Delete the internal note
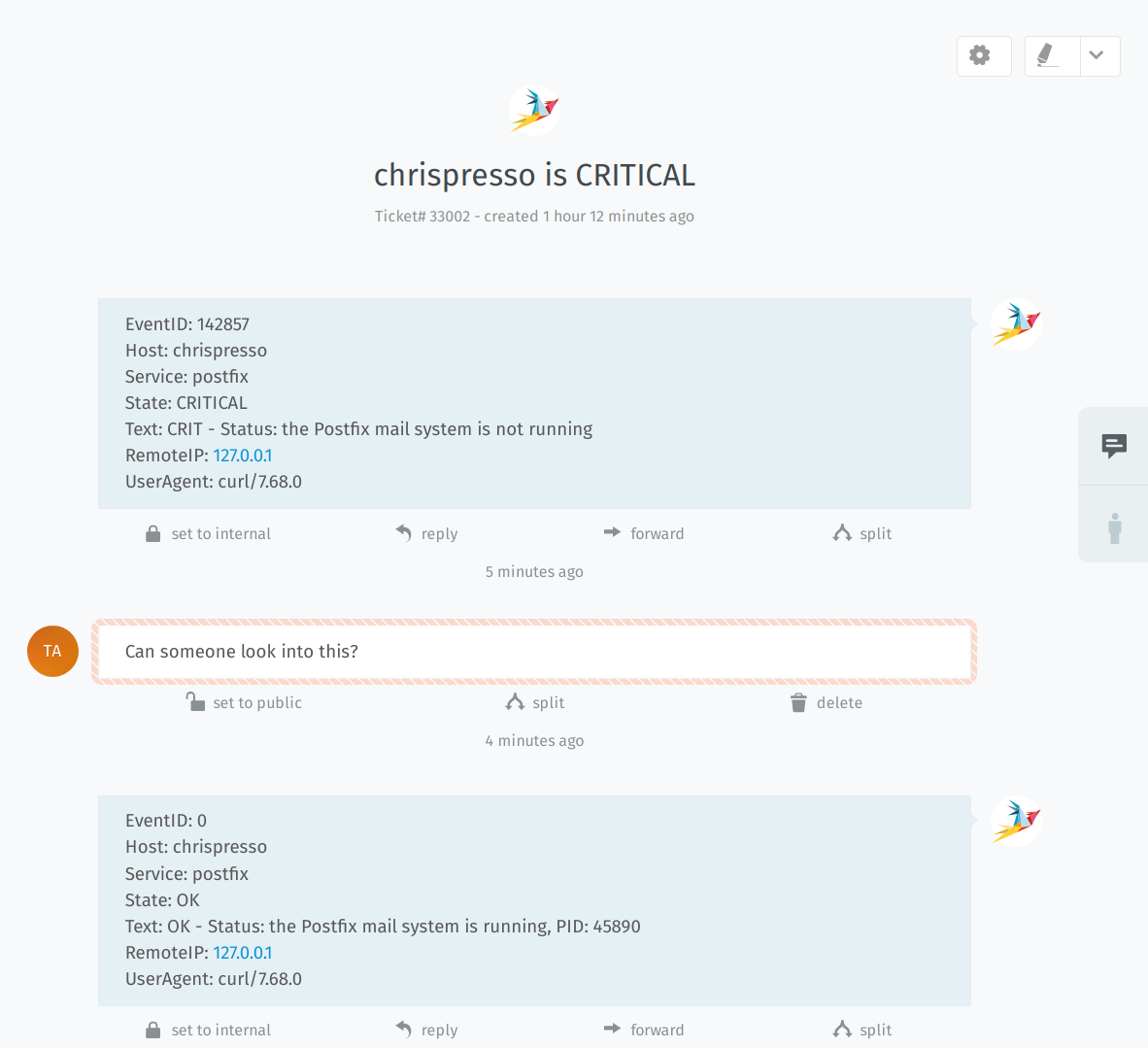The image size is (1148, 1048). (x=827, y=703)
